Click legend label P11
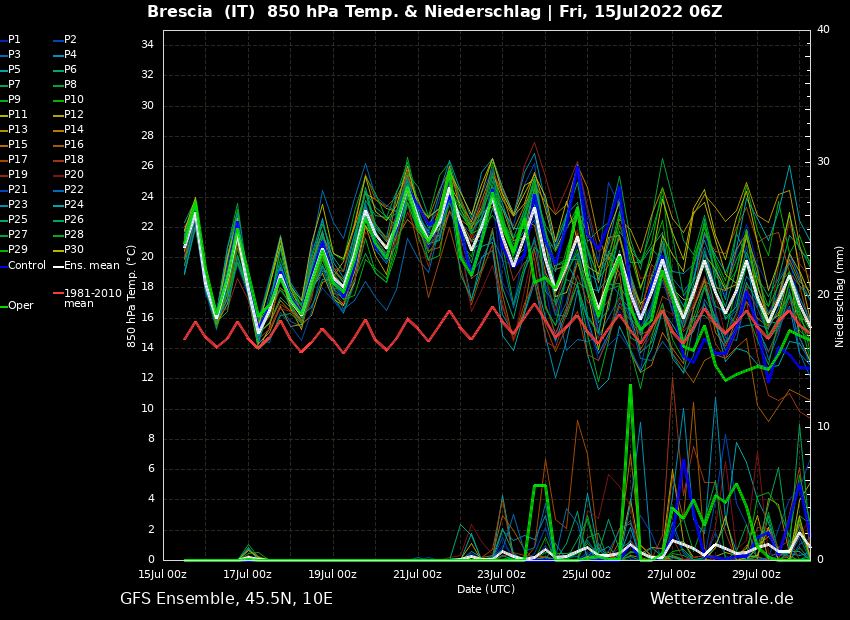The height and width of the screenshot is (620, 850). tap(17, 114)
